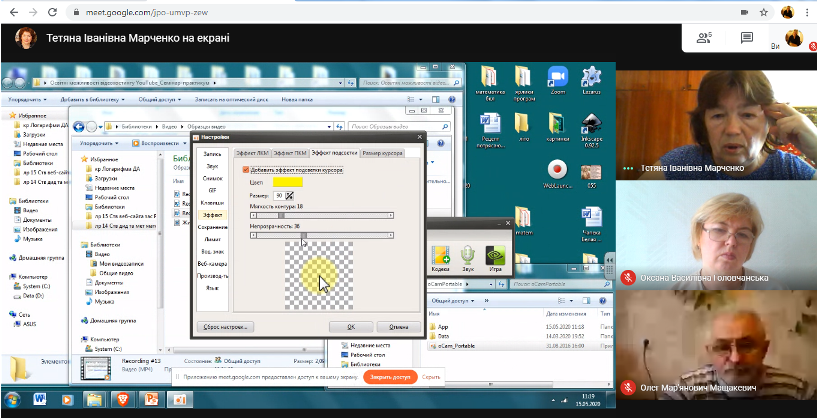Click the 'Скрыть' link in the sharing bar
Image resolution: width=817 pixels, height=418 pixels.
431,377
